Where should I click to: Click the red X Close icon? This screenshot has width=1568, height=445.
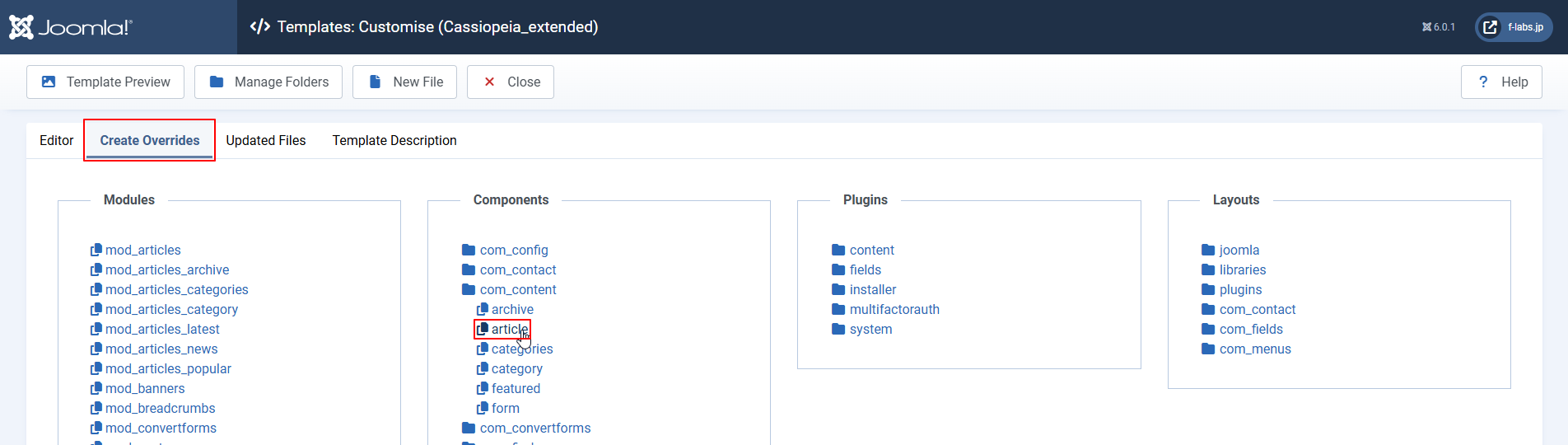point(489,82)
